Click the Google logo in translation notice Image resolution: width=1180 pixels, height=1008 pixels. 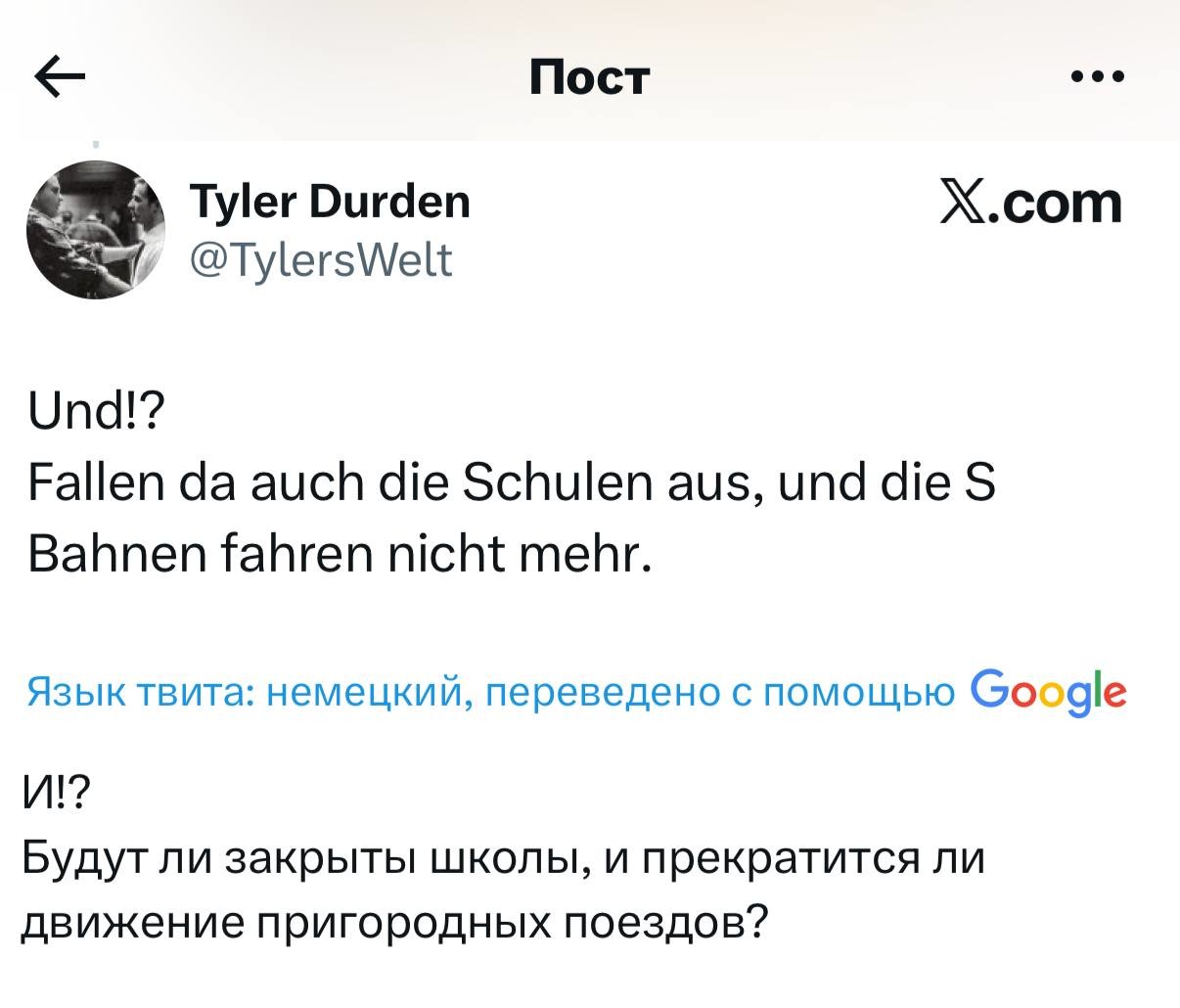tap(1048, 693)
